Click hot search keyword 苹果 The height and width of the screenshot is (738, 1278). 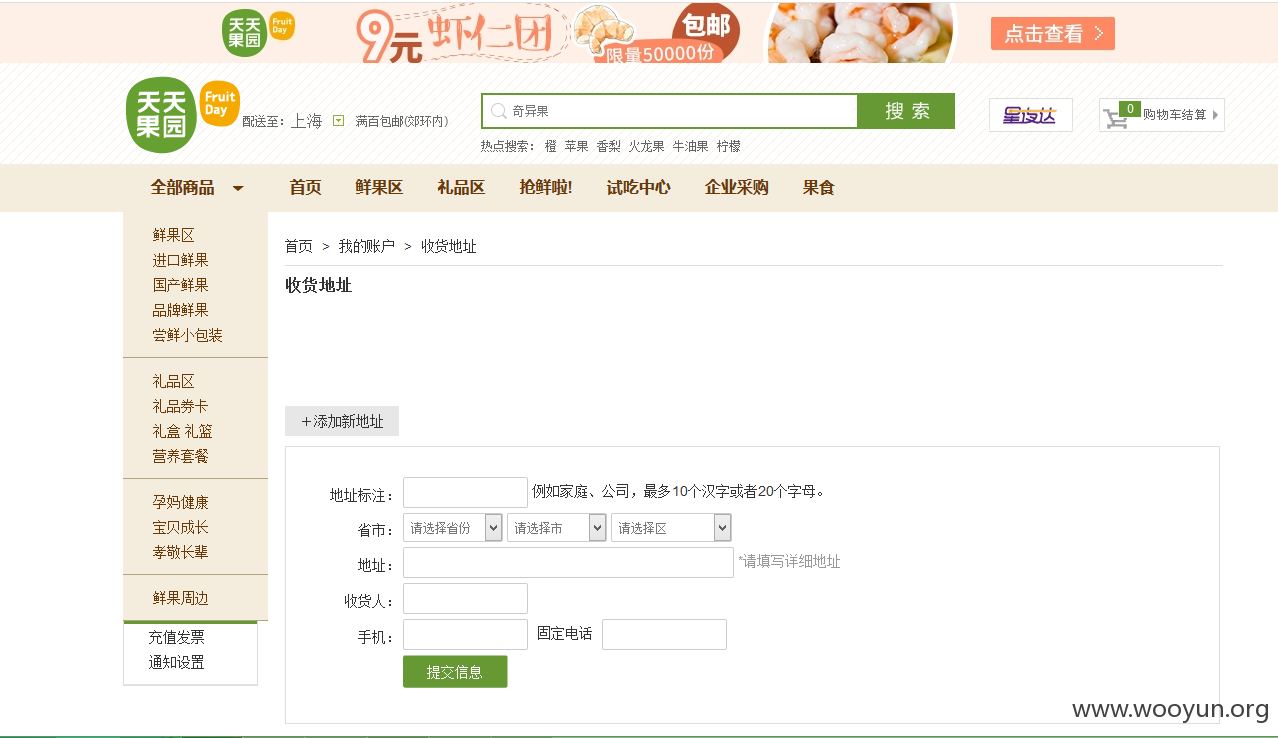[x=576, y=146]
